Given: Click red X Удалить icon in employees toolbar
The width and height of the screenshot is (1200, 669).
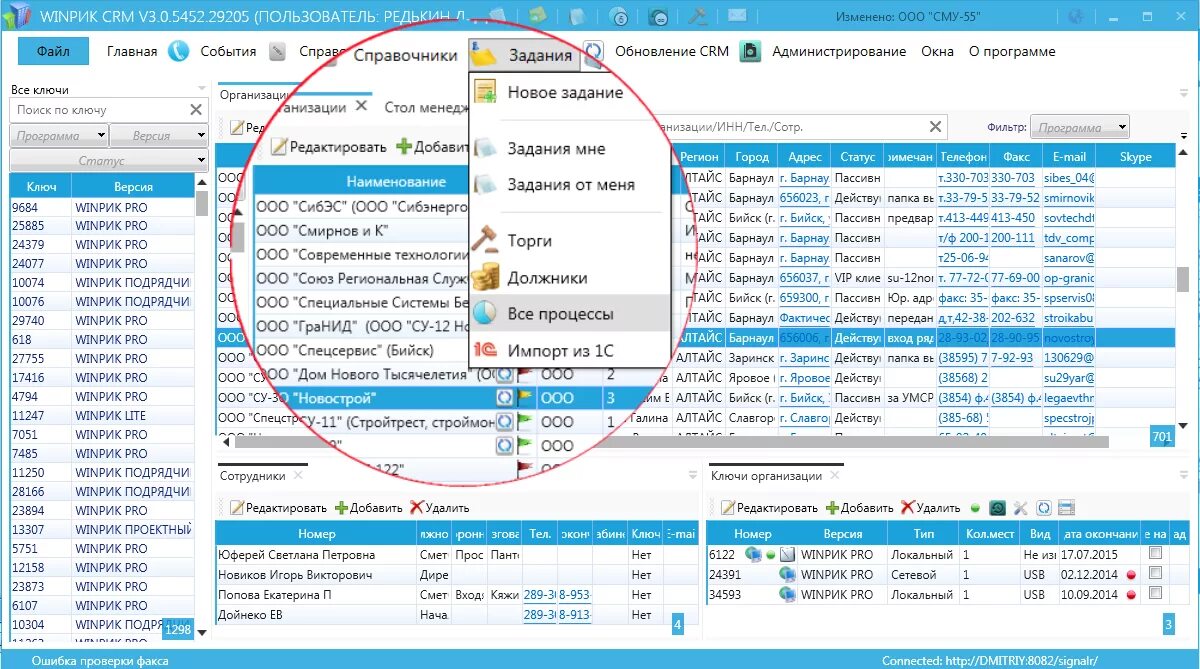Looking at the screenshot, I should pos(416,508).
